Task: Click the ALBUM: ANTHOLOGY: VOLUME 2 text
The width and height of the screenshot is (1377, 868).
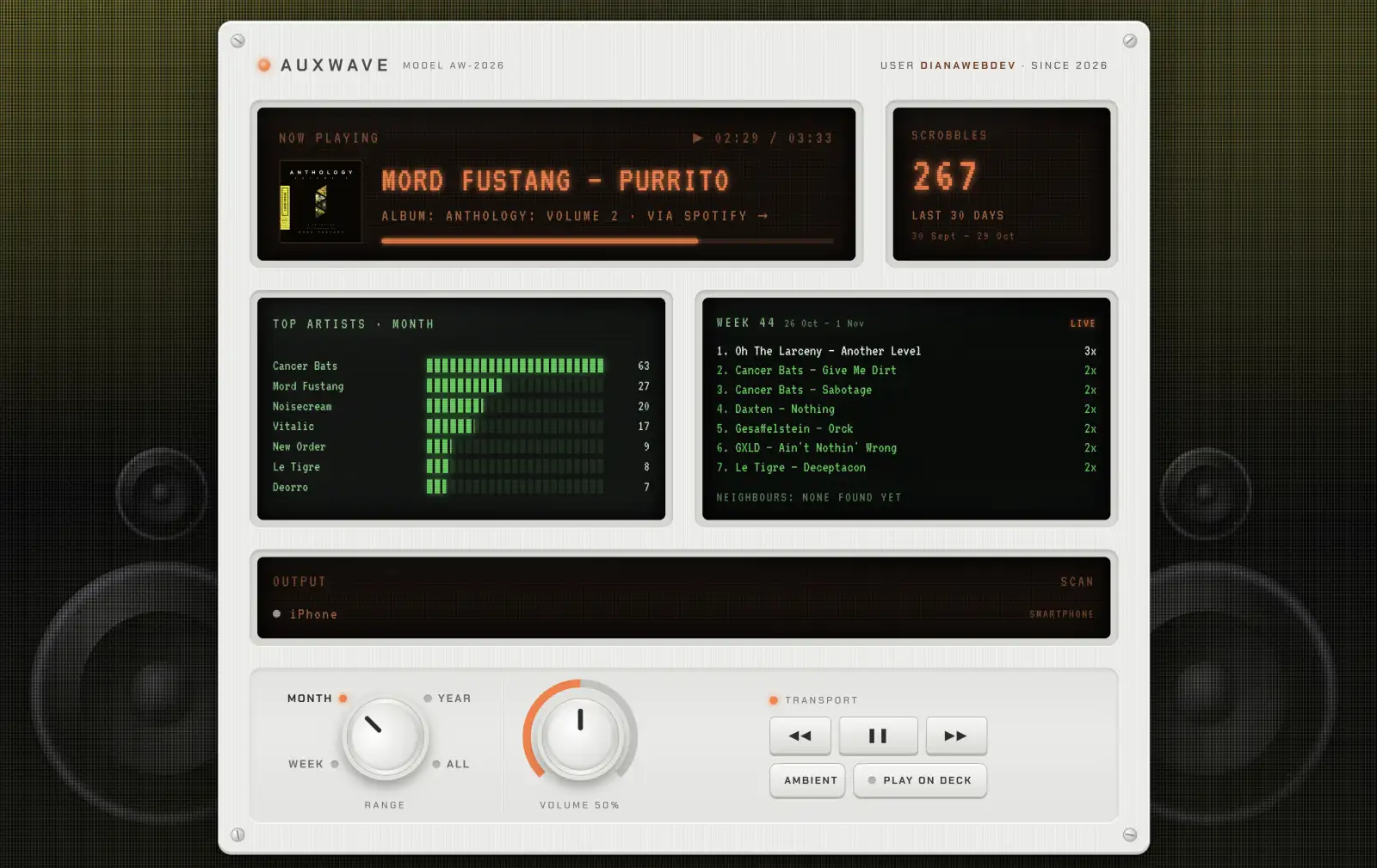Action: (500, 216)
